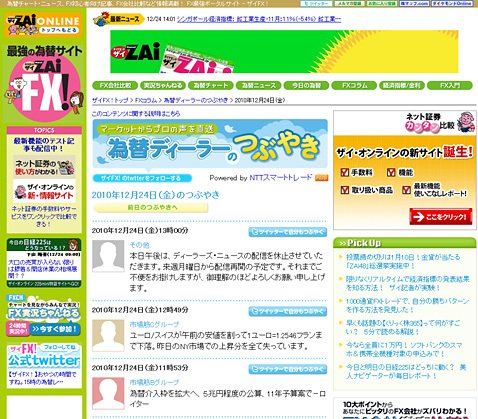Click the sidebar ネット証券の手数料やサービス text link
Image resolution: width=478 pixels, height=419 pixels.
(x=44, y=216)
